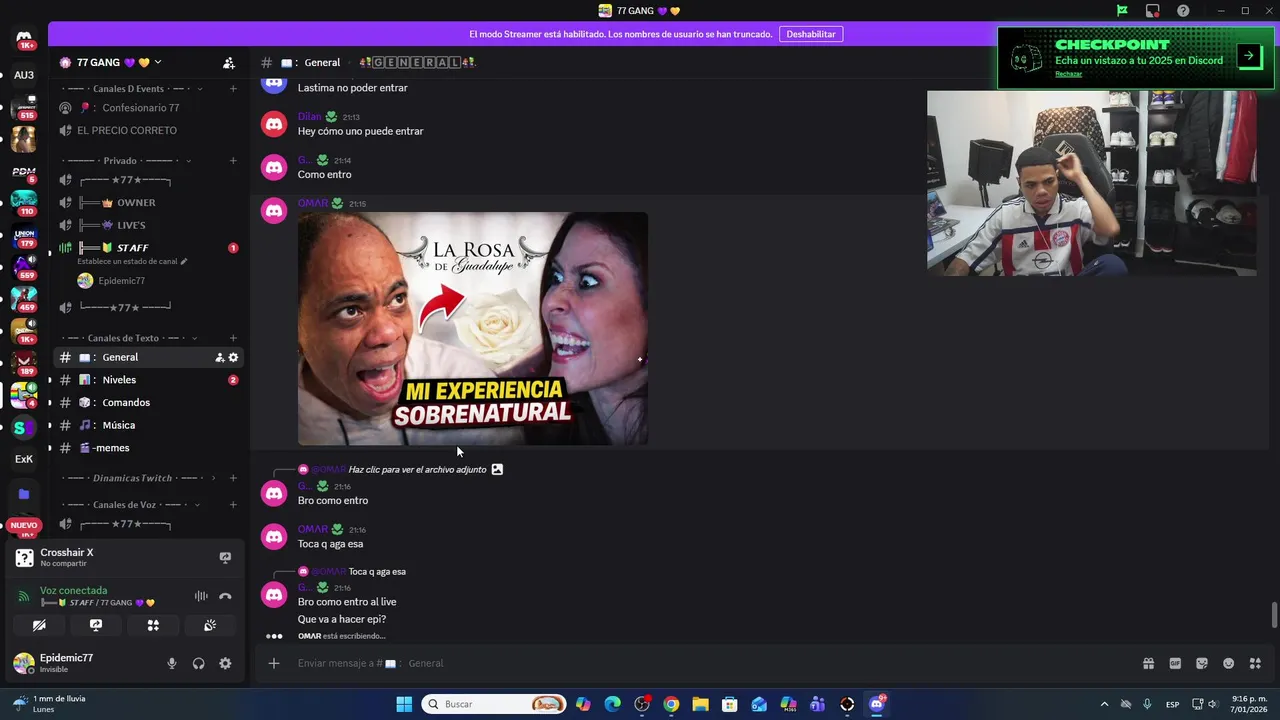This screenshot has height=720, width=1280.
Task: Open emoji picker in message bar
Action: (1229, 663)
